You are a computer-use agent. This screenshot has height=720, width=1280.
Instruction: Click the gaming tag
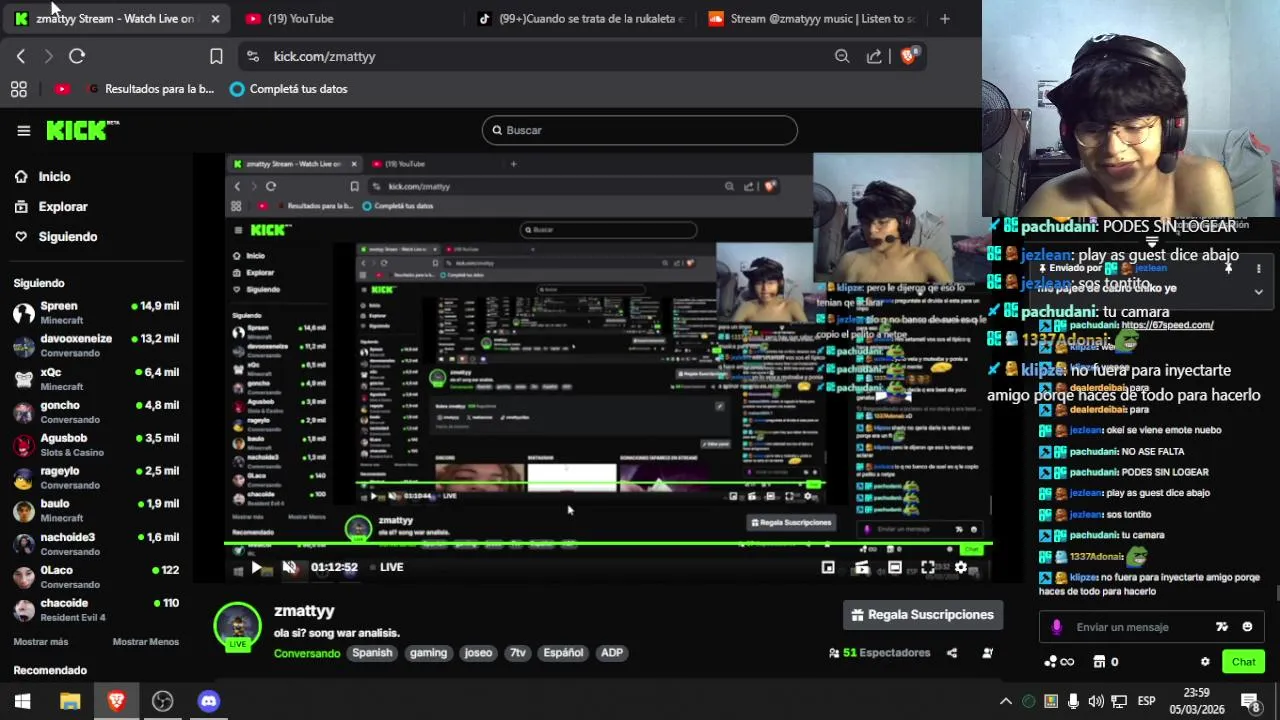tap(428, 653)
